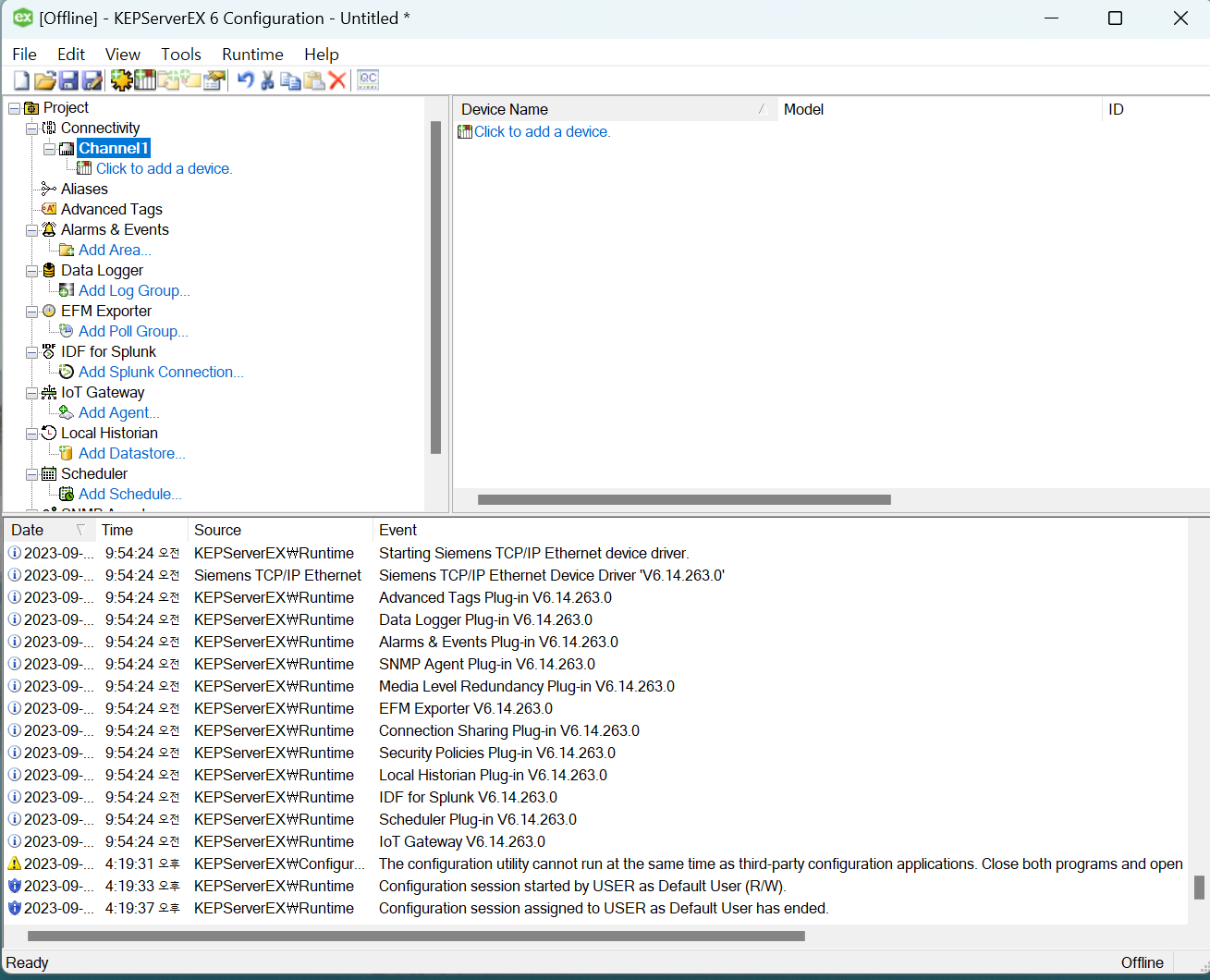This screenshot has width=1210, height=980.
Task: Open the Tools menu
Action: pyautogui.click(x=181, y=55)
